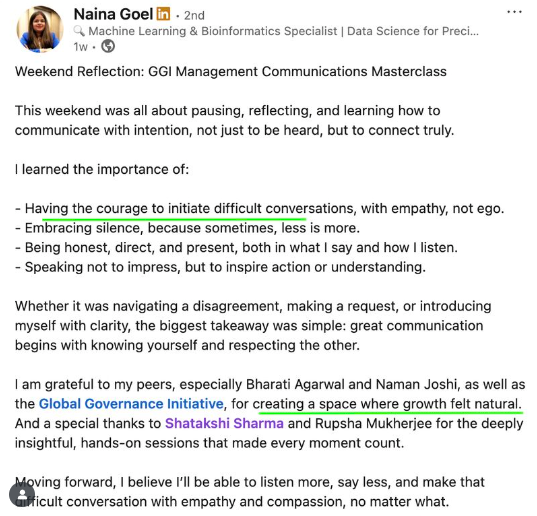The image size is (537, 516).
Task: Open the Naina Goel profile name link
Action: coord(113,14)
